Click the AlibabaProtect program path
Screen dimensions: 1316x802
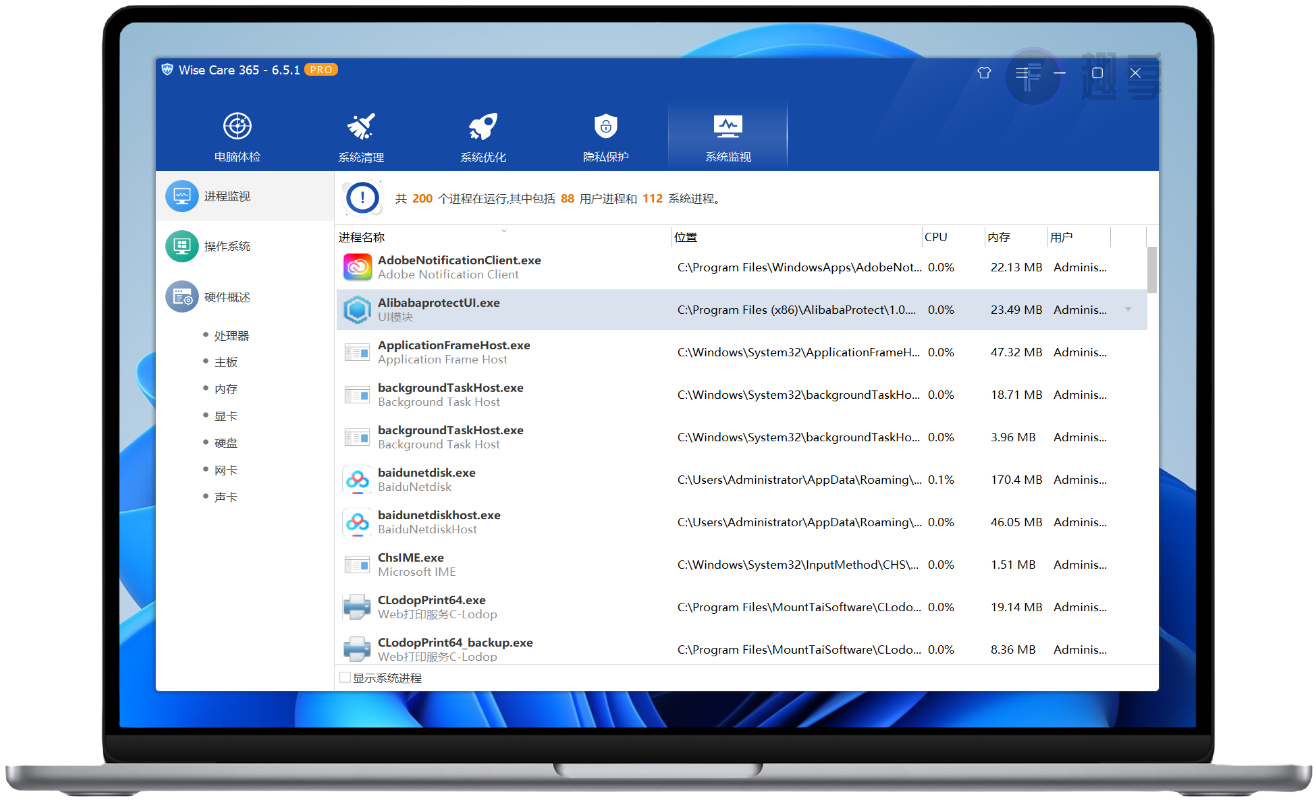click(x=797, y=310)
